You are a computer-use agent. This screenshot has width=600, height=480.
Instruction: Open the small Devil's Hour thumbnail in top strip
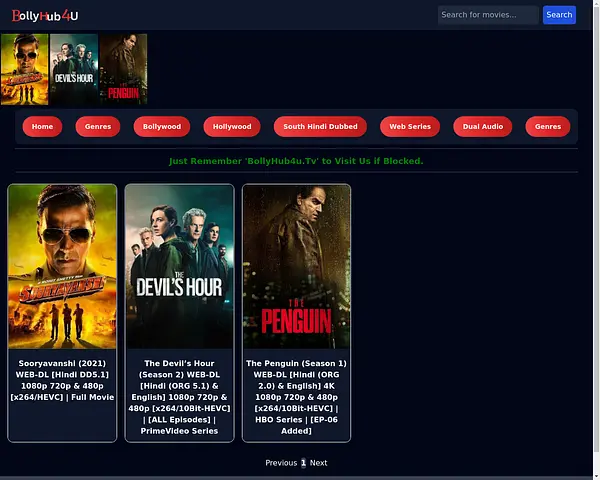point(74,69)
